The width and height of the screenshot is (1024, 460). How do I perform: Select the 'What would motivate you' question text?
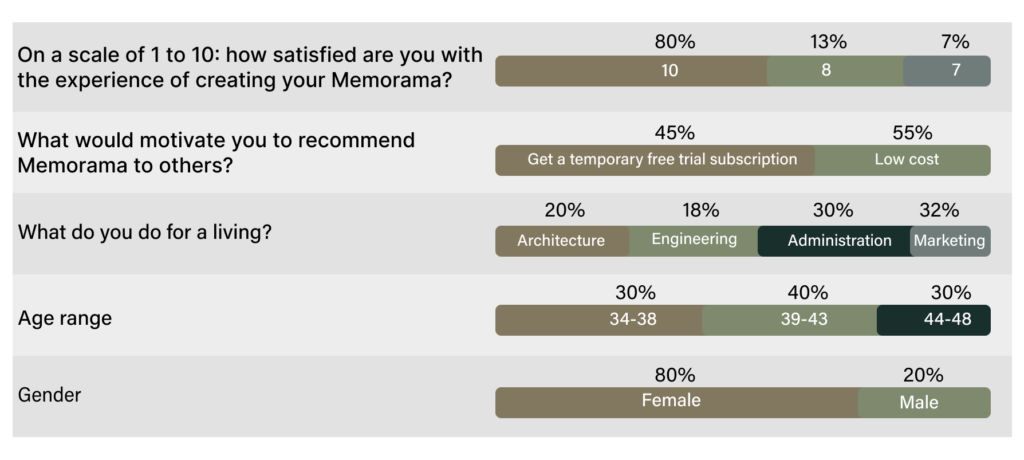click(216, 153)
